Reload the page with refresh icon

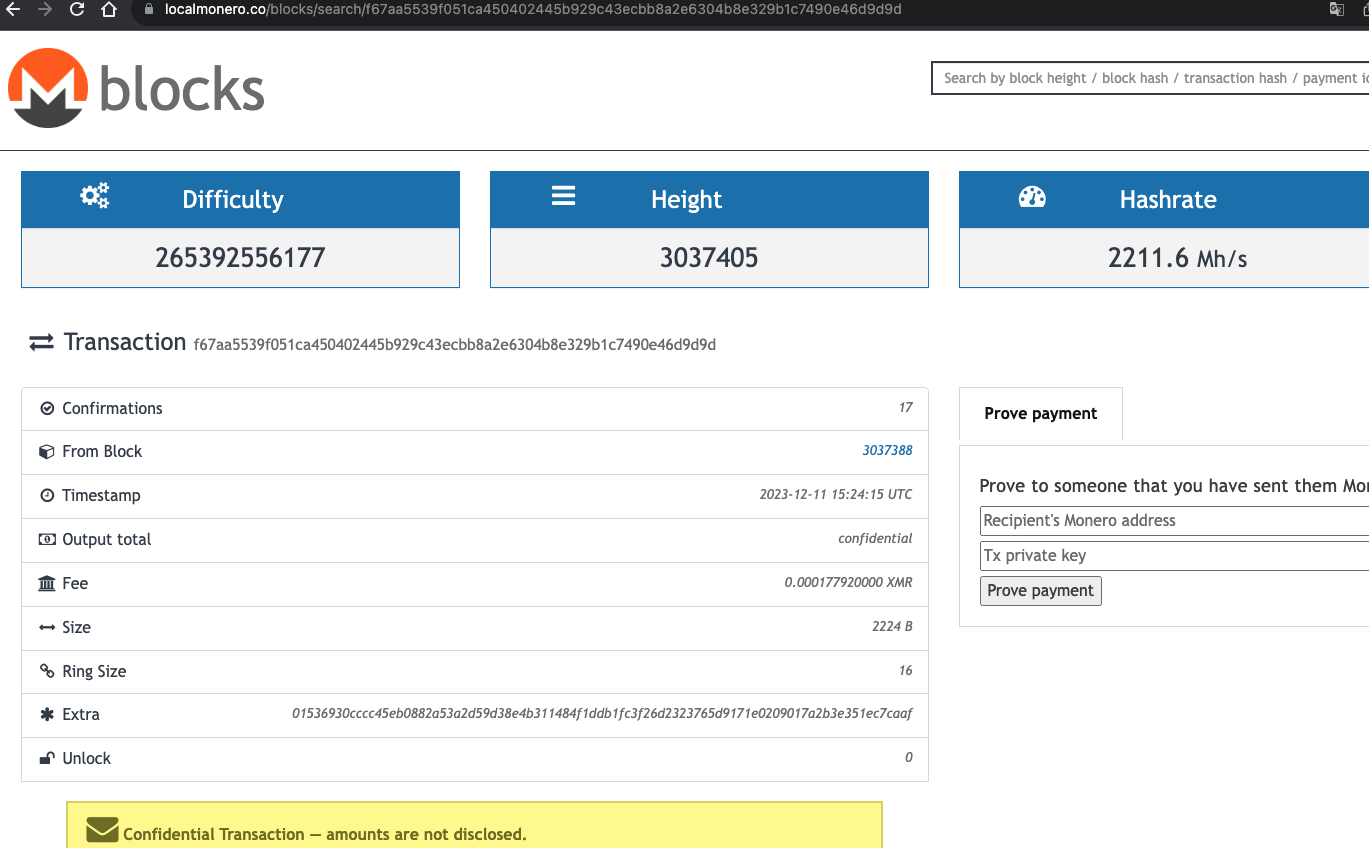pyautogui.click(x=77, y=10)
